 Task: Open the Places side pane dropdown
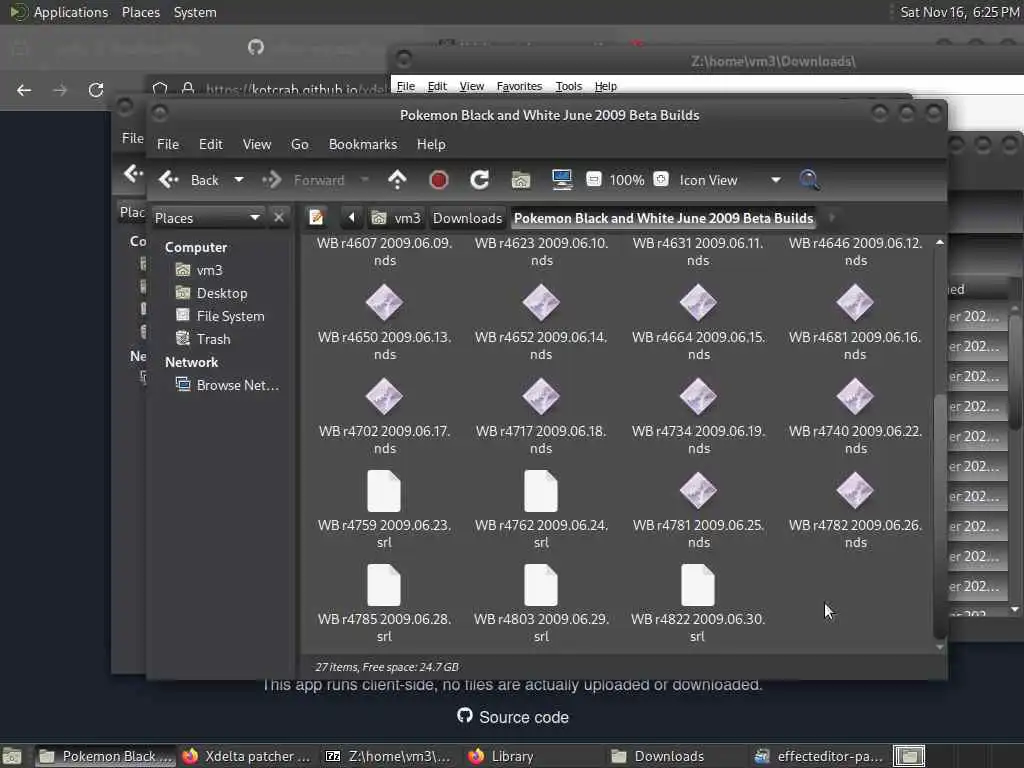208,218
